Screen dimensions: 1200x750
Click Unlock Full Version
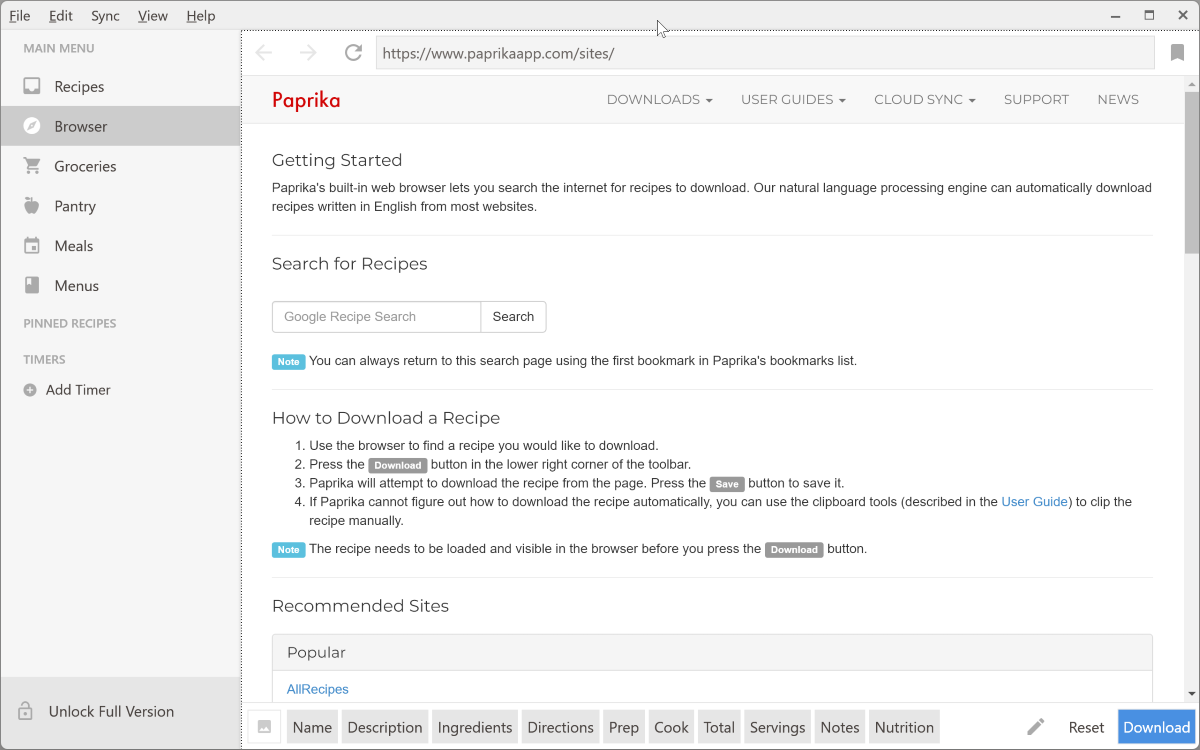pos(111,712)
